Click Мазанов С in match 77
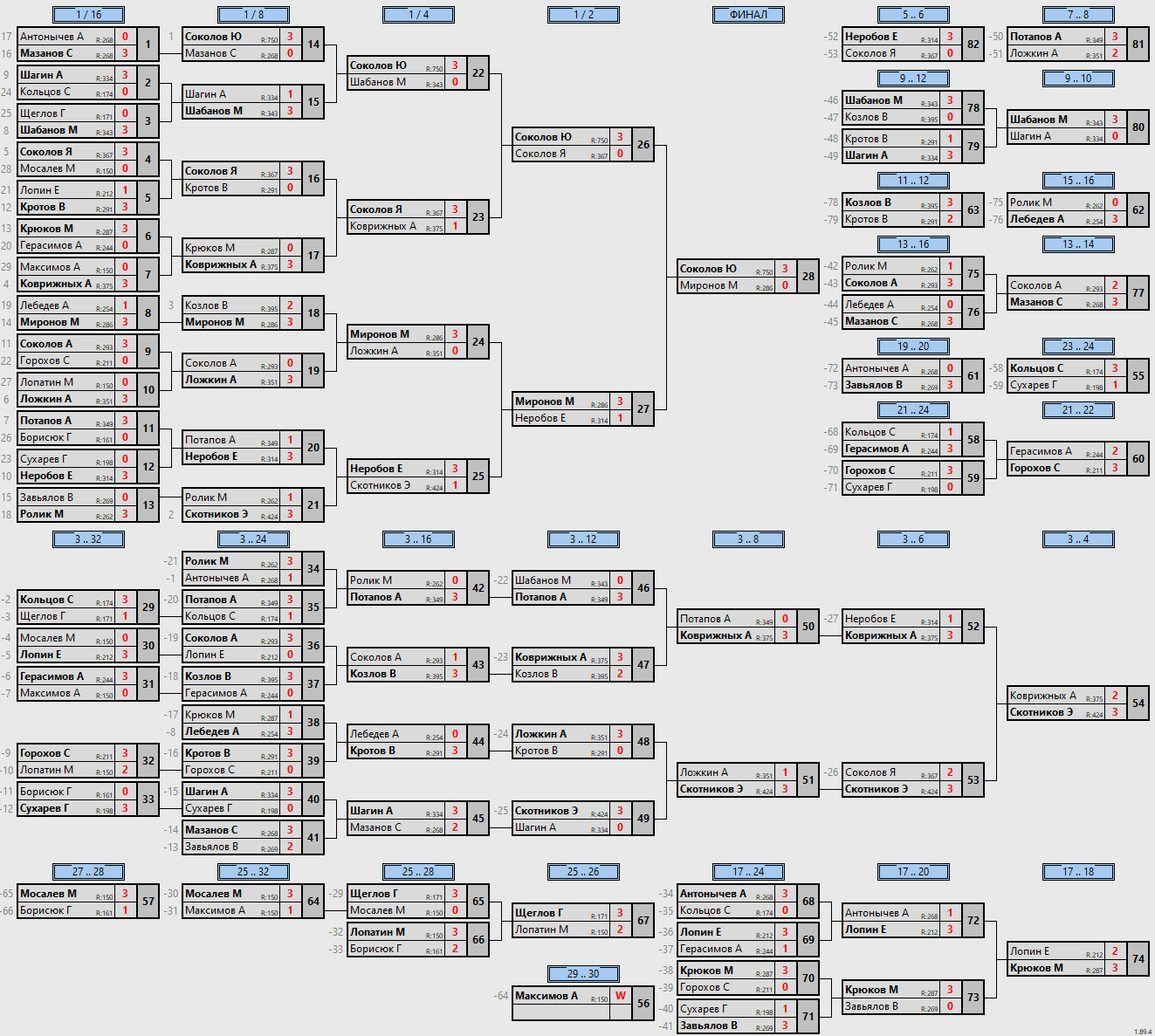 click(1036, 302)
